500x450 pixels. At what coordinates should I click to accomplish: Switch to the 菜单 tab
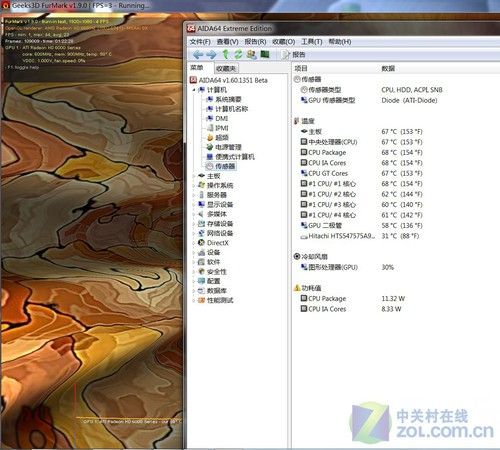coord(197,68)
